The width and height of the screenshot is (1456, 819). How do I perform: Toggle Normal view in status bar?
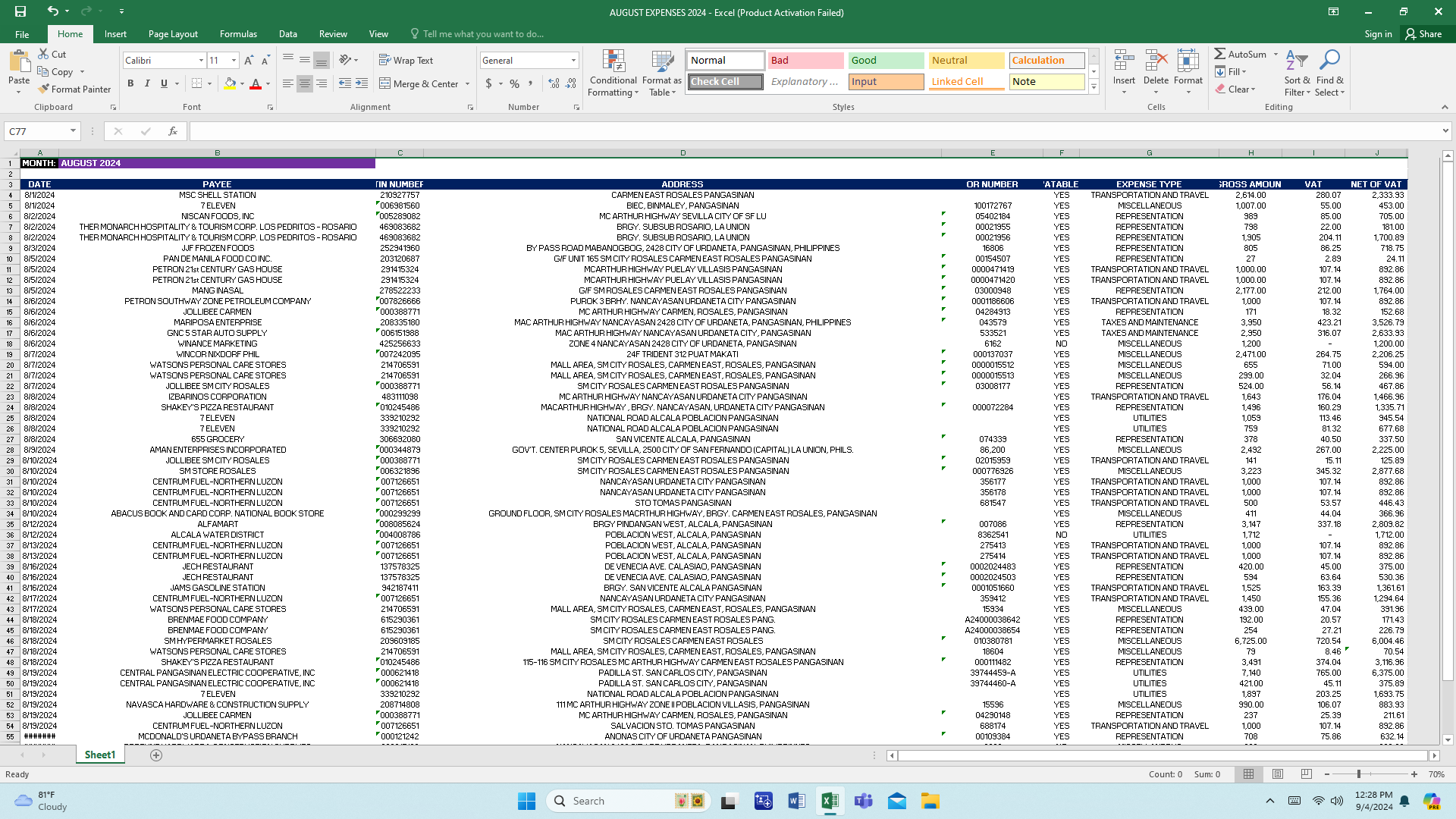1248,774
